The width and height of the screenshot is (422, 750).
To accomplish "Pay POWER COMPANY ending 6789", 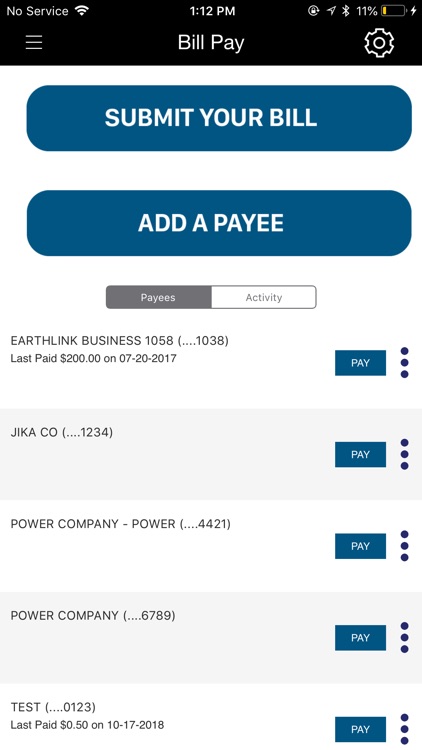I will click(360, 638).
